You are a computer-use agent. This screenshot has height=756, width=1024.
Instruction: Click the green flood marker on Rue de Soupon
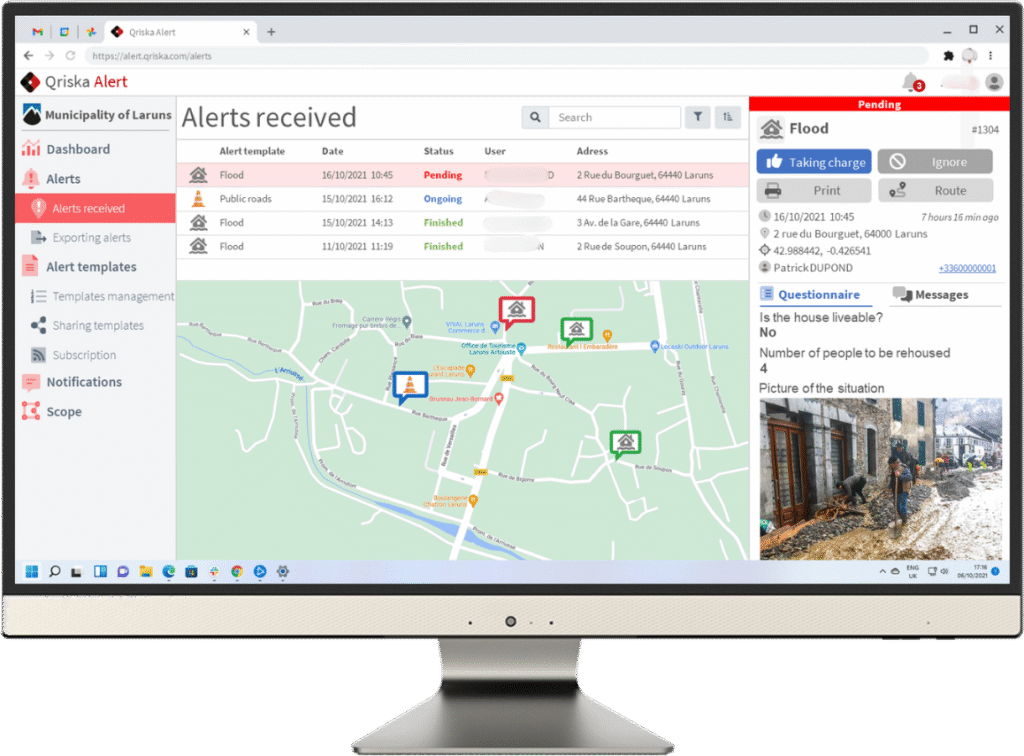coord(625,444)
